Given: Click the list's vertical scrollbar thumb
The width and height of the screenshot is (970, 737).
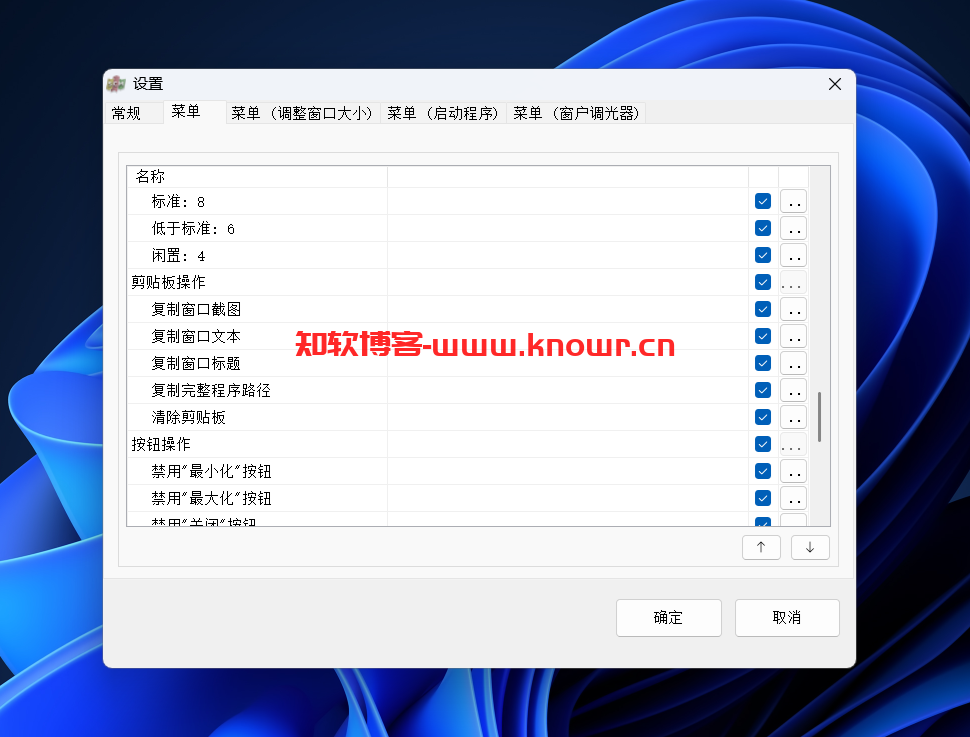Looking at the screenshot, I should pyautogui.click(x=820, y=416).
